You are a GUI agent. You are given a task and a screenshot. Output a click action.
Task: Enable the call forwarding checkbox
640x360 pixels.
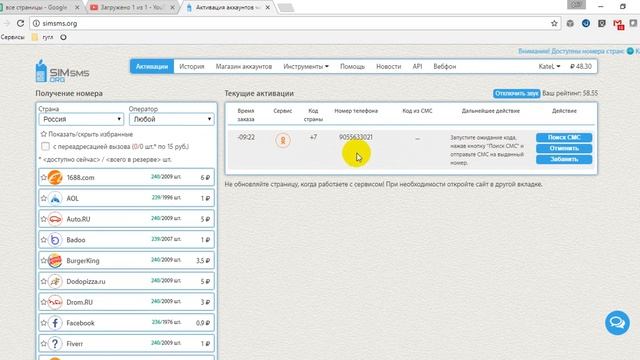click(x=45, y=146)
